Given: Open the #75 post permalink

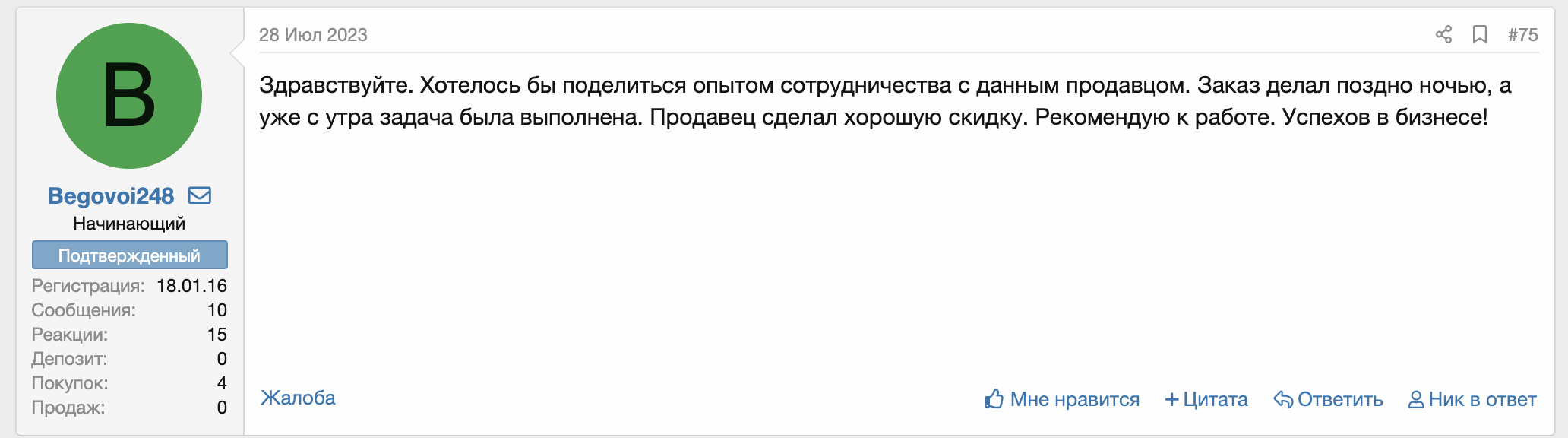Looking at the screenshot, I should (x=1522, y=34).
